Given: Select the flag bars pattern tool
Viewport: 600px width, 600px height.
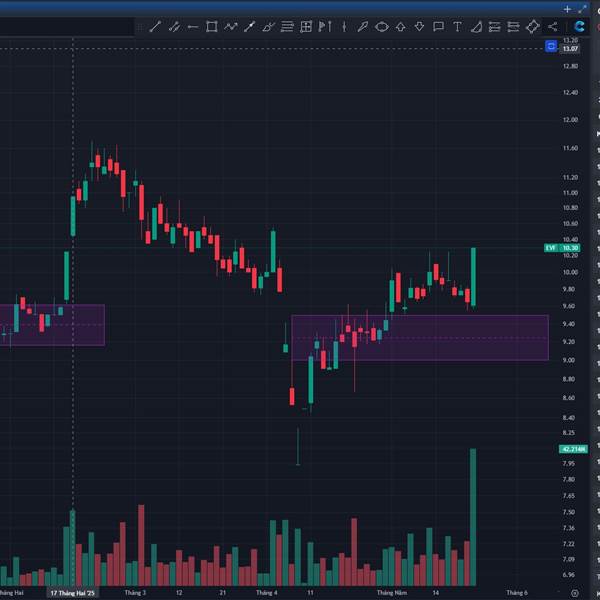Looking at the screenshot, I should (x=324, y=27).
